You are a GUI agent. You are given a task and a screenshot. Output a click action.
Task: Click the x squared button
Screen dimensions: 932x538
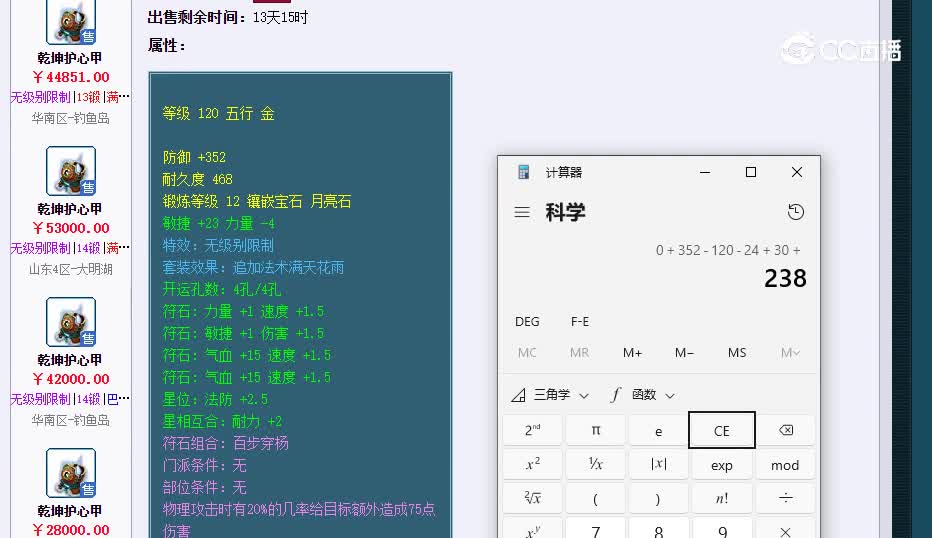pyautogui.click(x=533, y=464)
